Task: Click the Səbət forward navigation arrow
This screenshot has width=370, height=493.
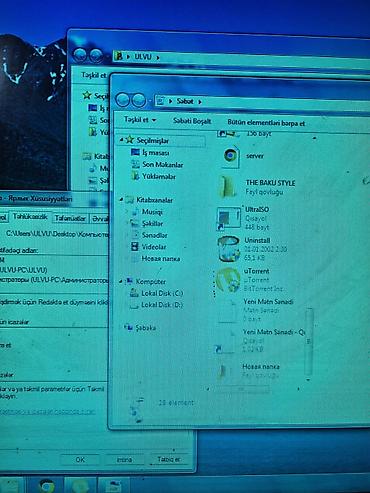Action: tap(139, 100)
